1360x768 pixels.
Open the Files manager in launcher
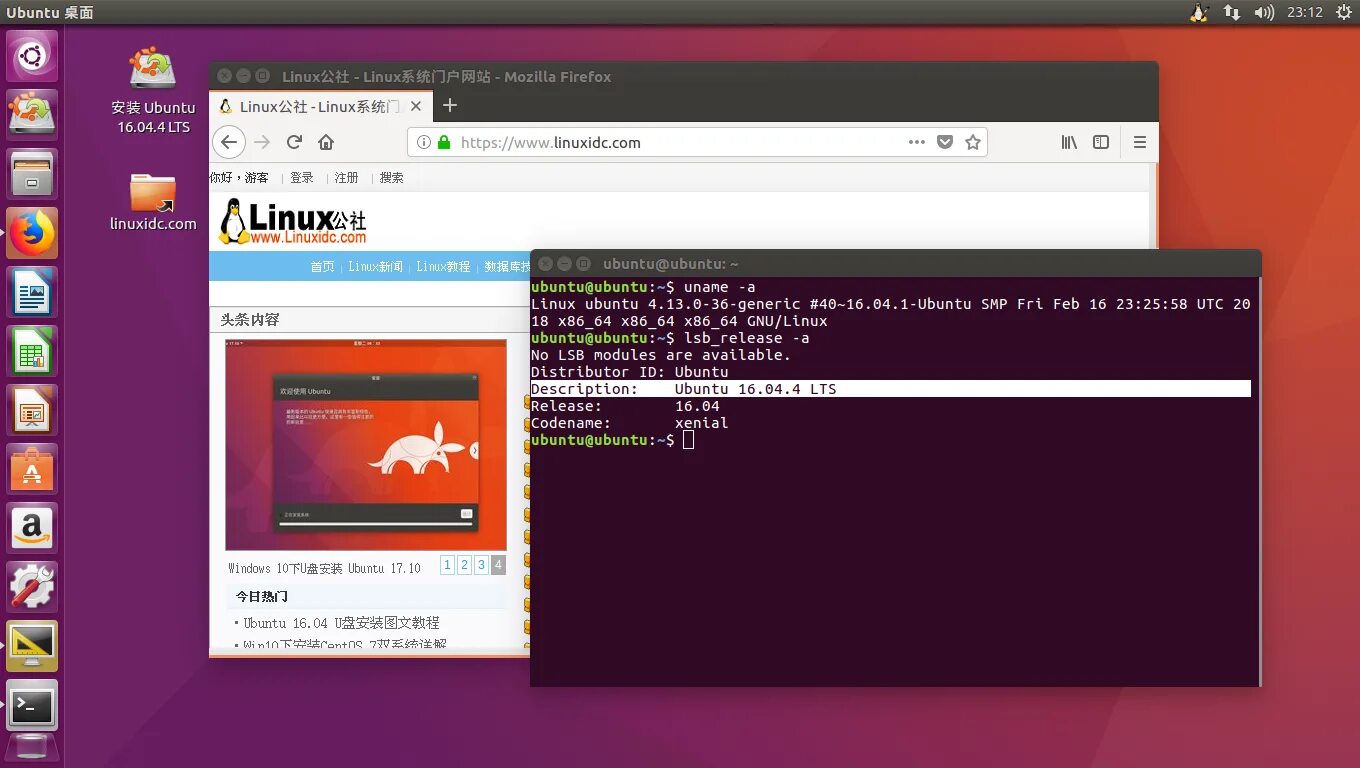33,174
